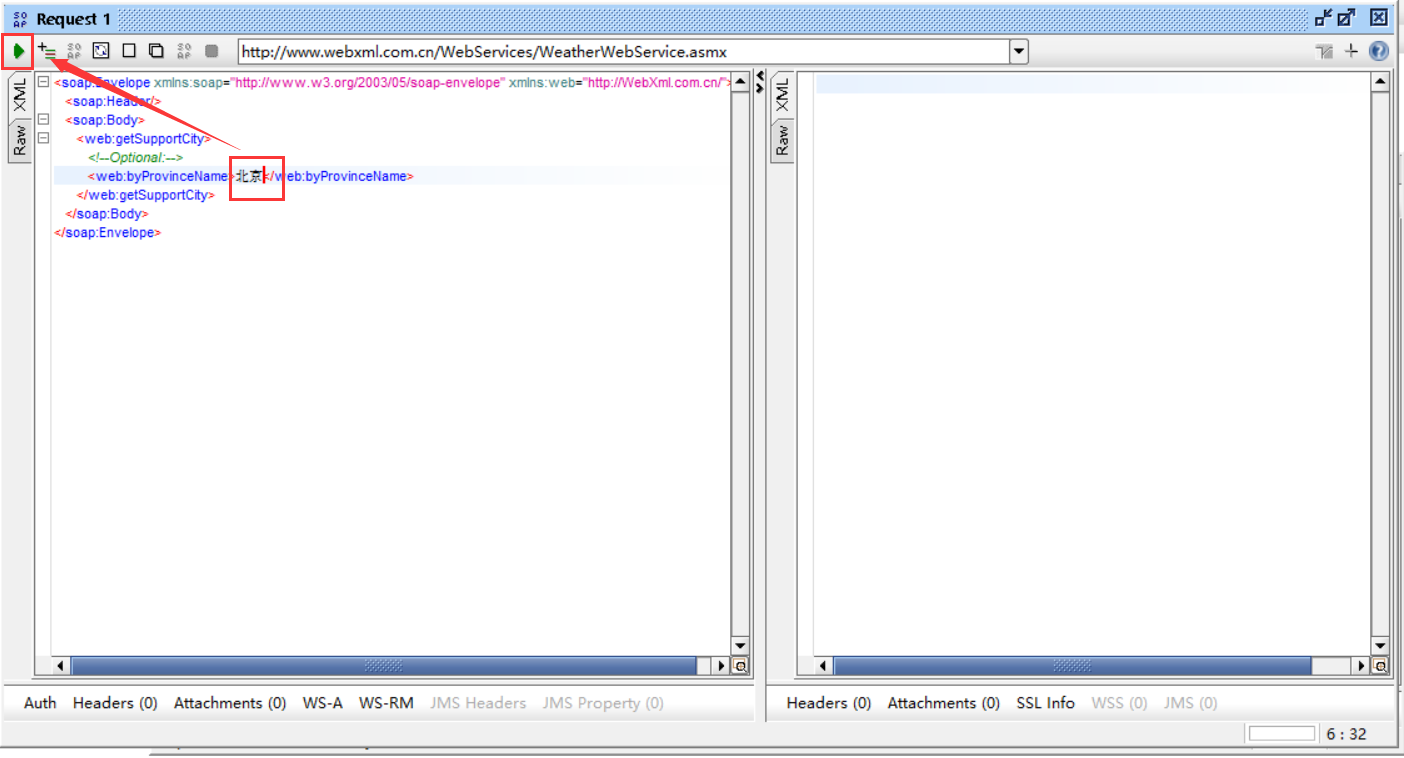
Task: Click the maximize window icon in title bar
Action: click(1347, 17)
